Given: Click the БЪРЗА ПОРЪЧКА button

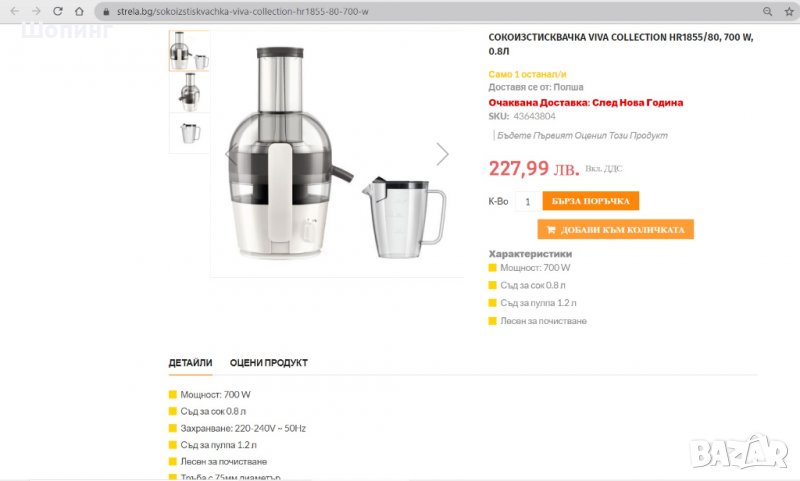Looking at the screenshot, I should tap(590, 201).
